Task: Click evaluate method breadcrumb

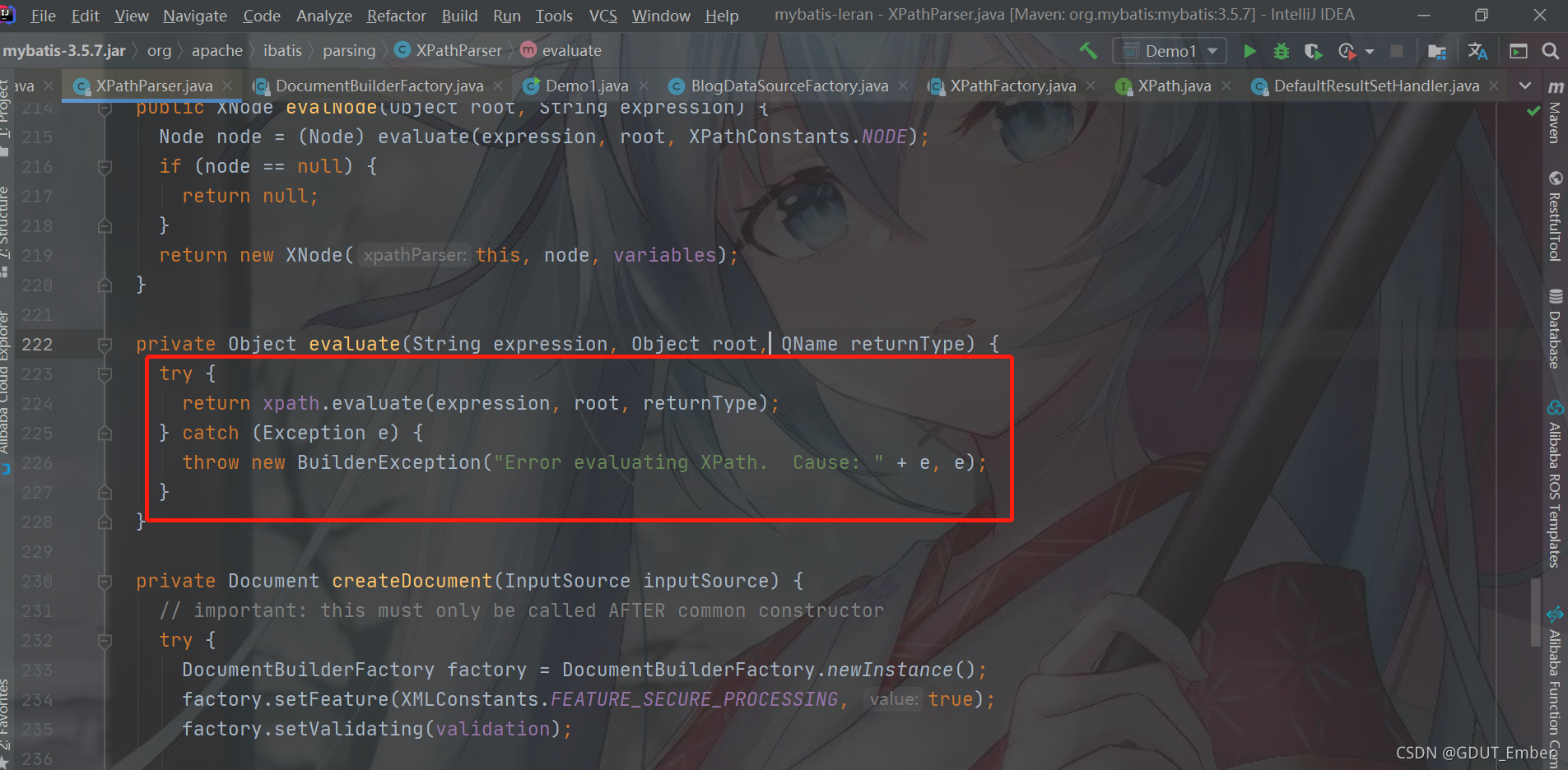Action: coord(561,51)
